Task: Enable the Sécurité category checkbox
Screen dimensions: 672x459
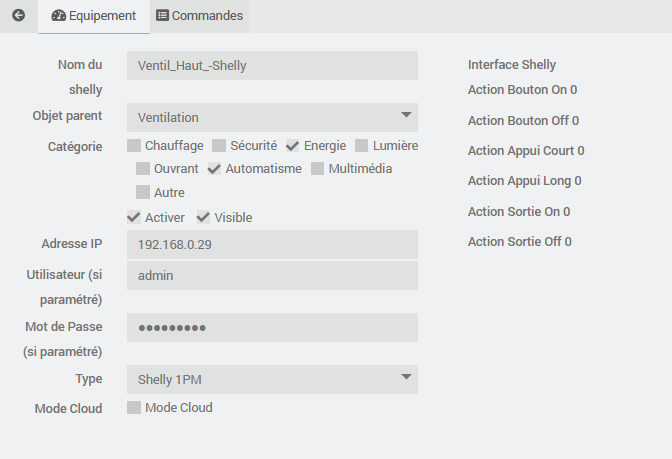Action: (x=219, y=146)
